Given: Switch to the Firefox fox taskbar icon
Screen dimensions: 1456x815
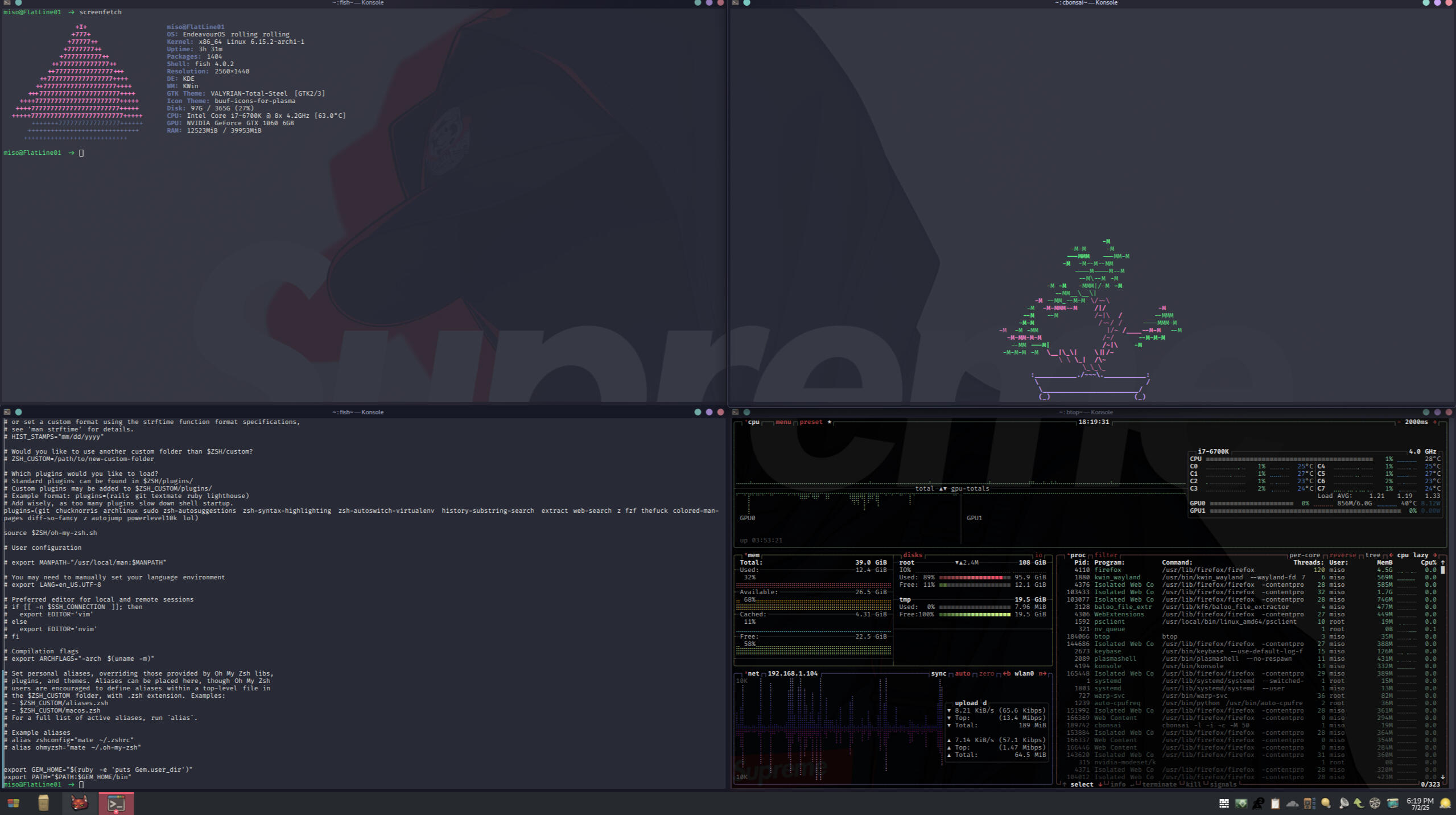Looking at the screenshot, I should tap(79, 803).
